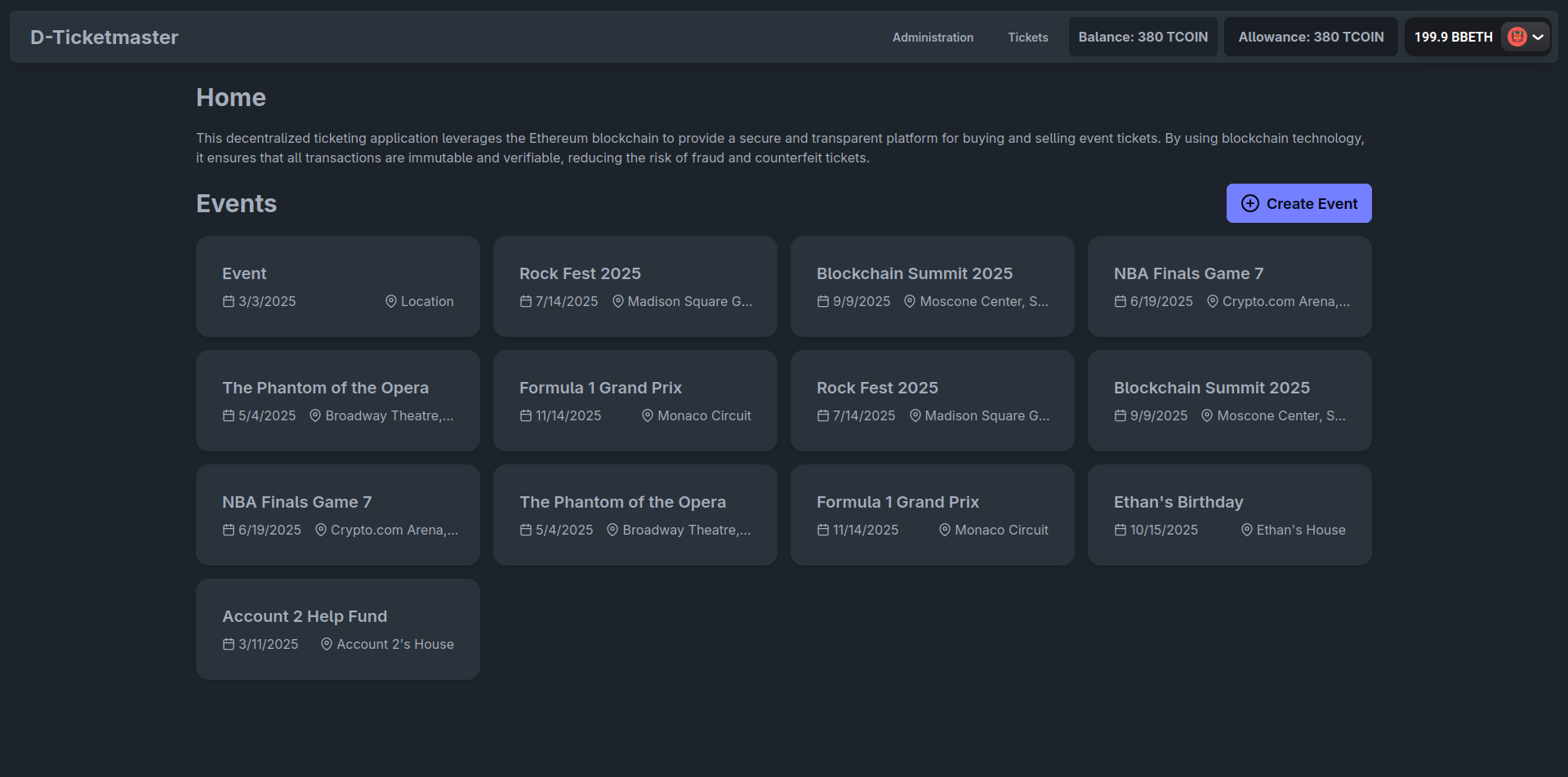Open the D-Ticketmaster home link
1568x777 pixels.
pyautogui.click(x=104, y=38)
